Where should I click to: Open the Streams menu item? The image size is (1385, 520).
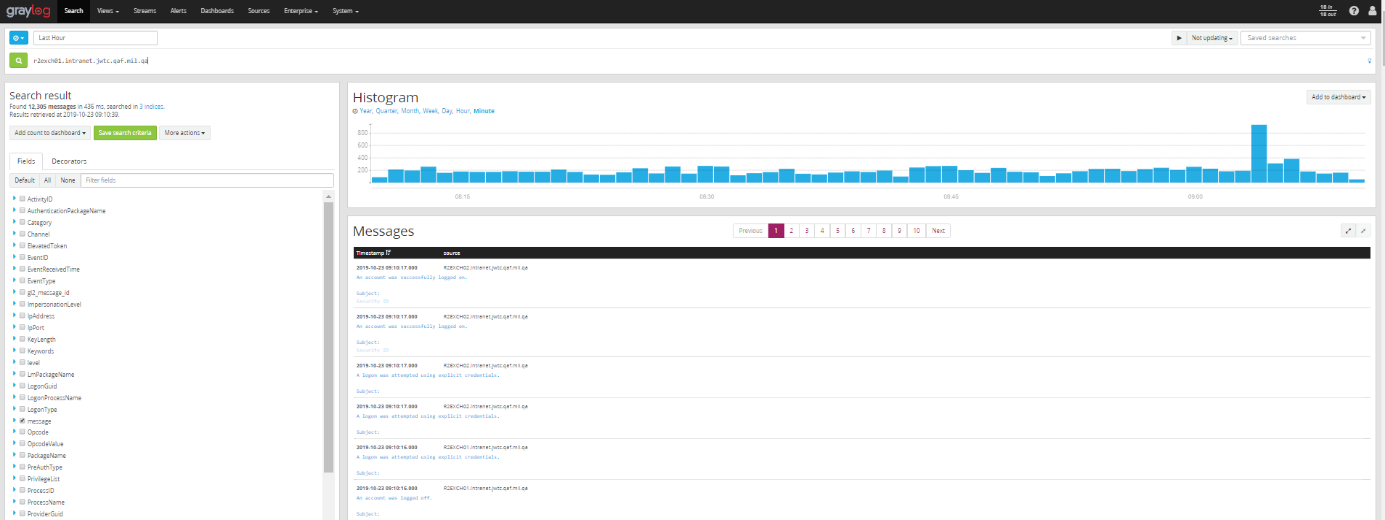144,11
